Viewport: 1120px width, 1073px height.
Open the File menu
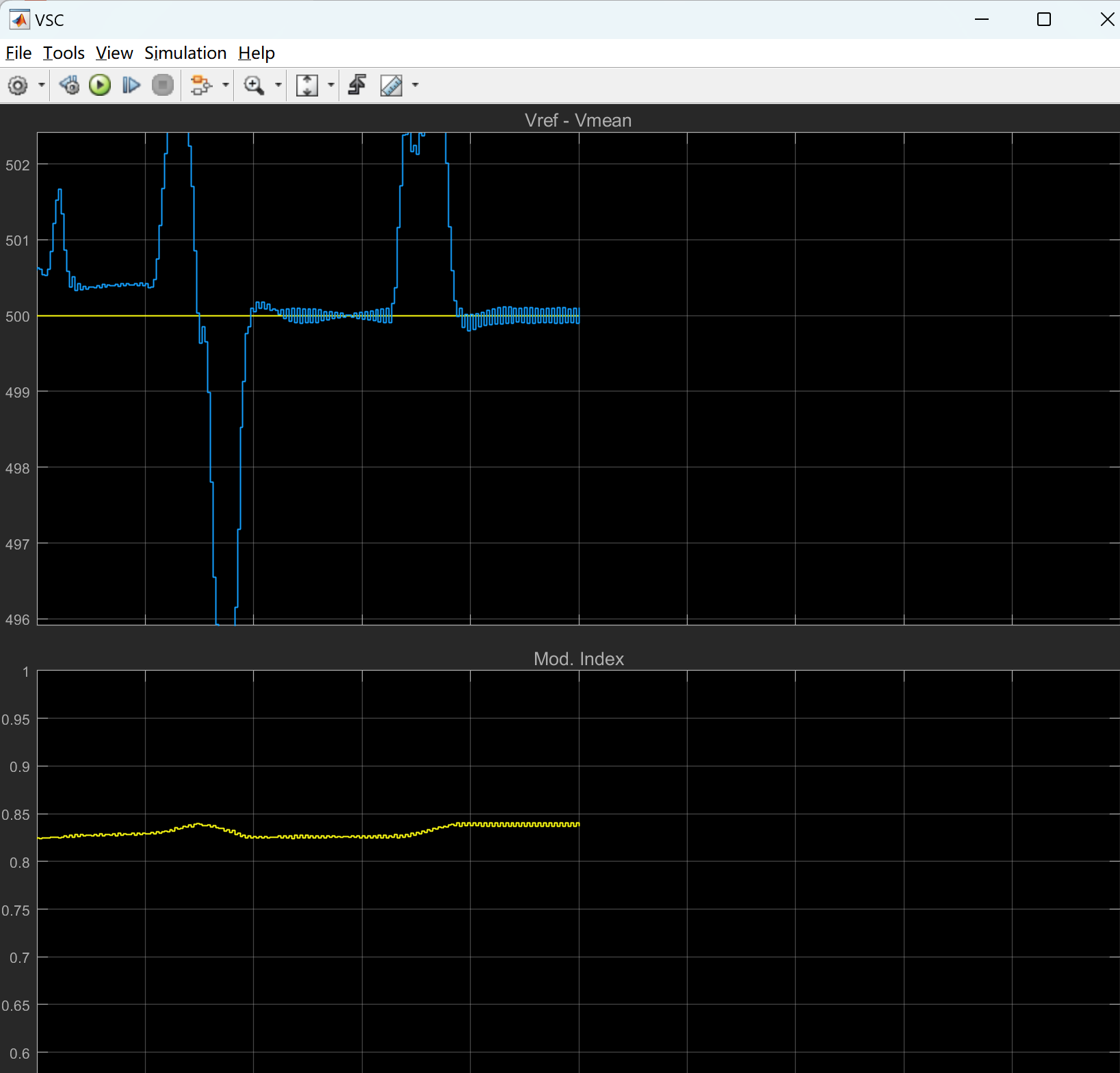[x=18, y=53]
